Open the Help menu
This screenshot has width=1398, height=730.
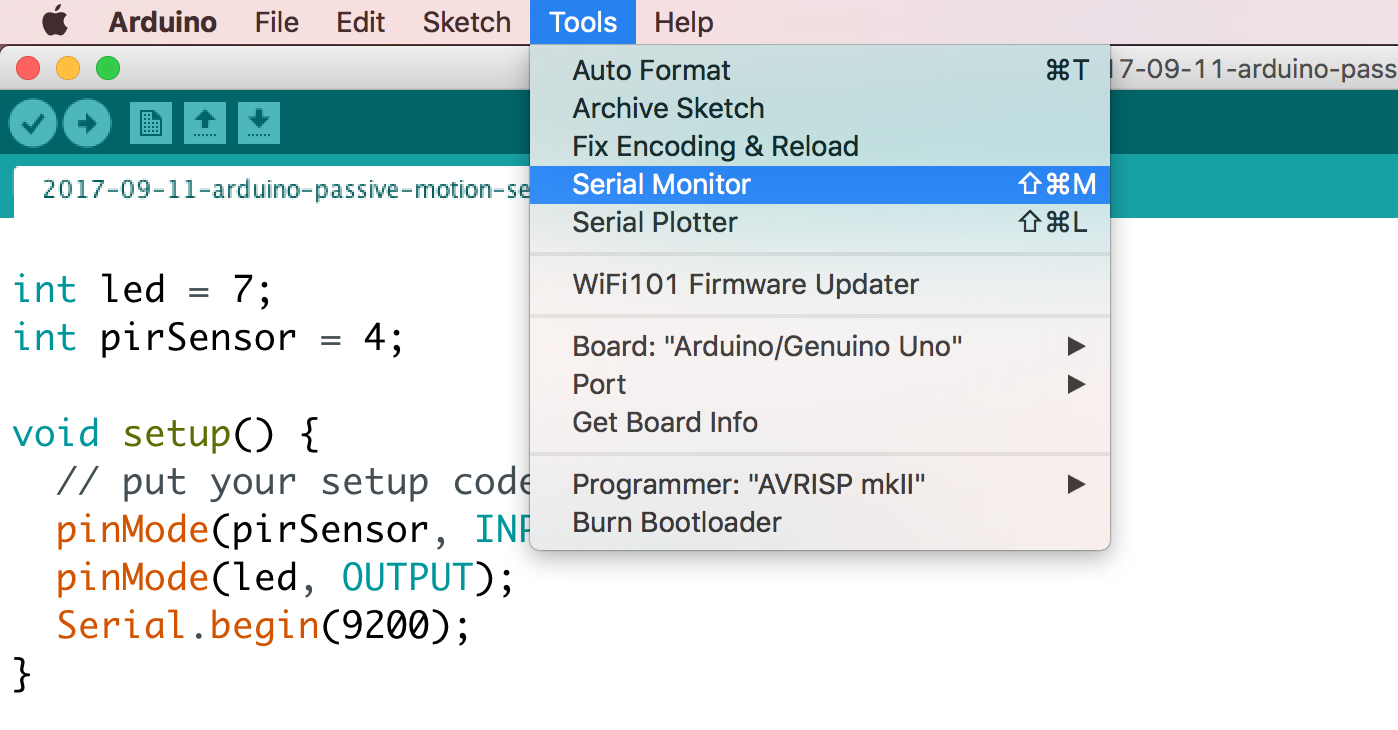pyautogui.click(x=684, y=22)
